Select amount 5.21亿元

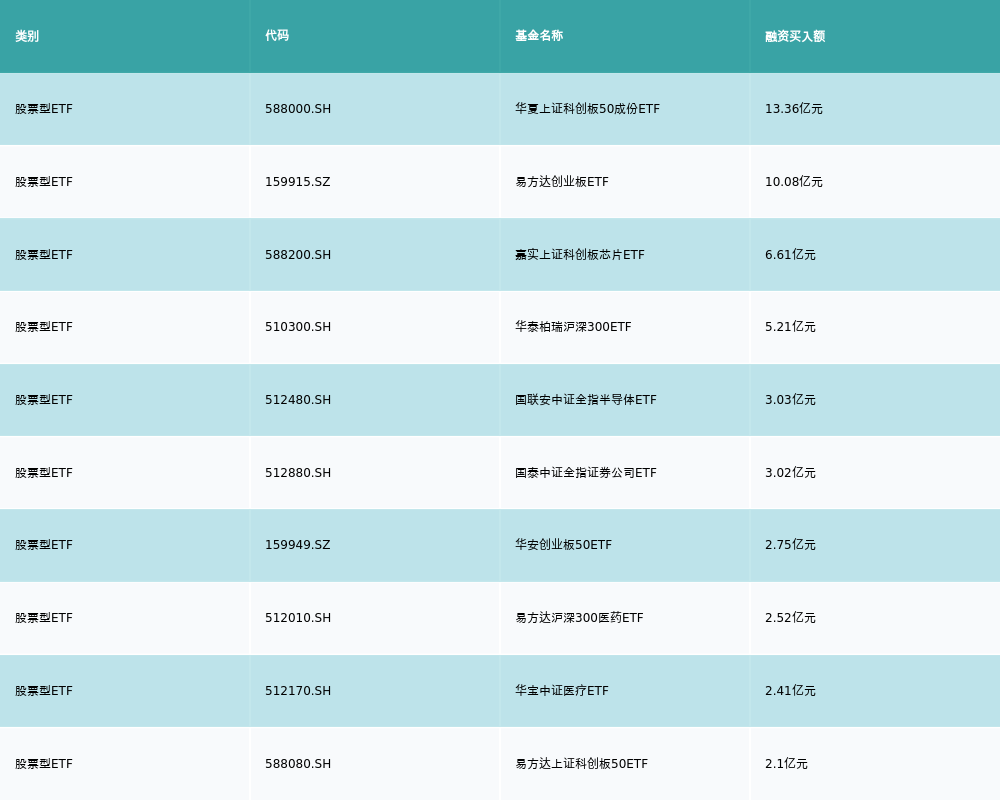point(790,327)
